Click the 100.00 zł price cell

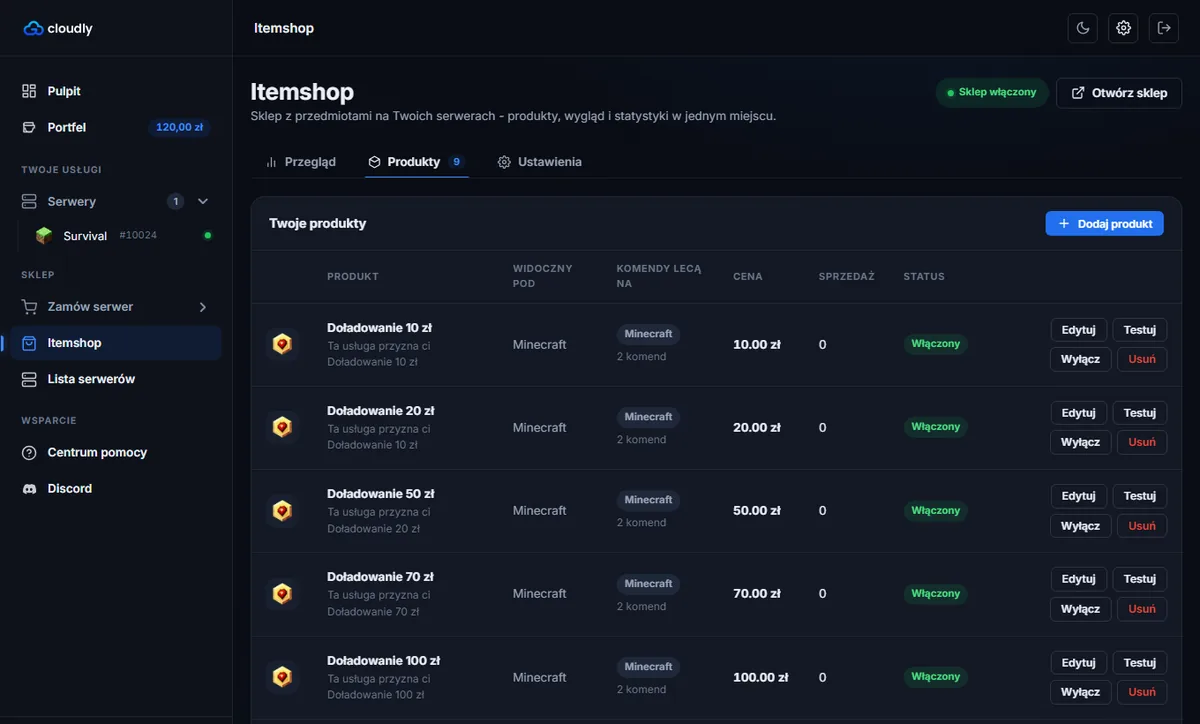point(760,677)
